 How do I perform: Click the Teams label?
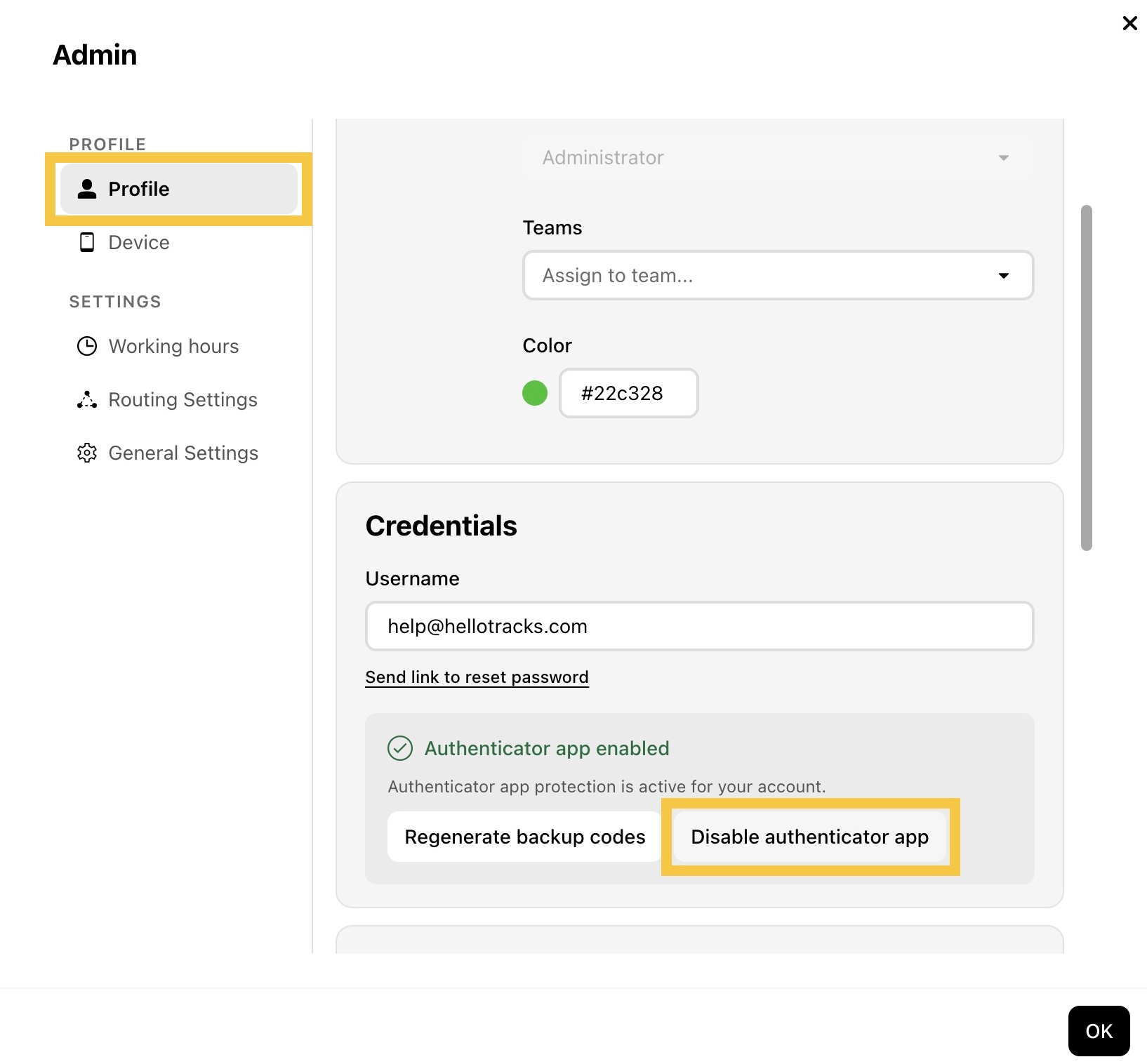552,227
